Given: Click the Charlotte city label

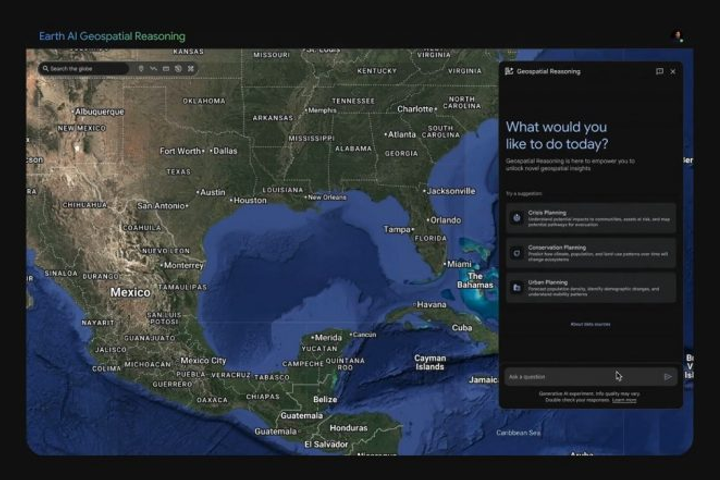Looking at the screenshot, I should click(416, 109).
